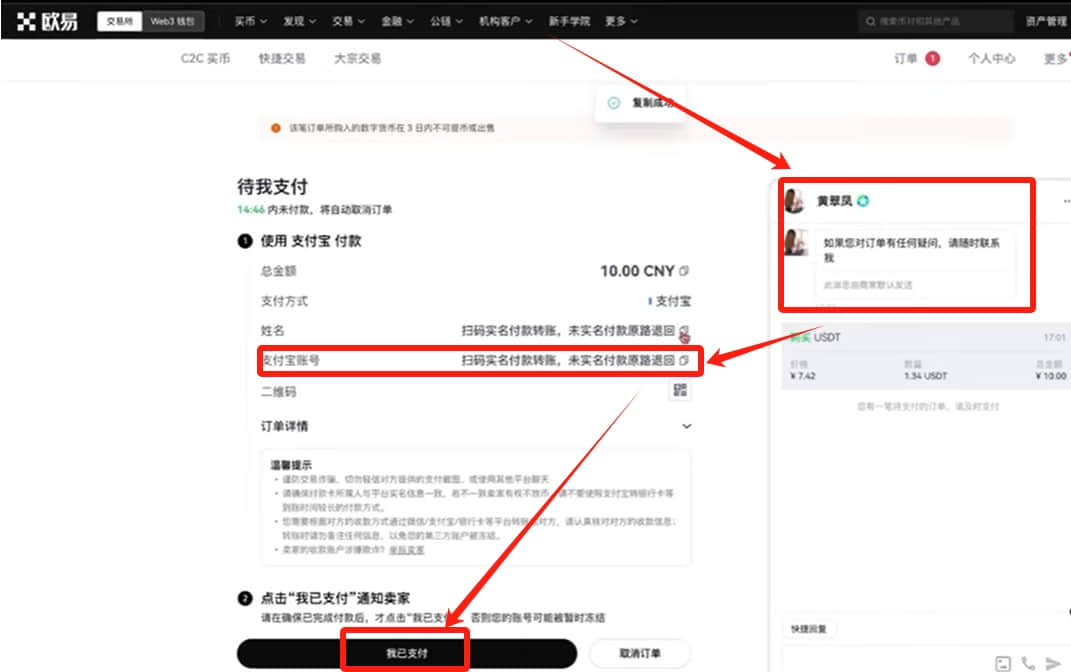Click the 取消订单 button
Viewport: 1071px width, 672px height.
point(640,654)
